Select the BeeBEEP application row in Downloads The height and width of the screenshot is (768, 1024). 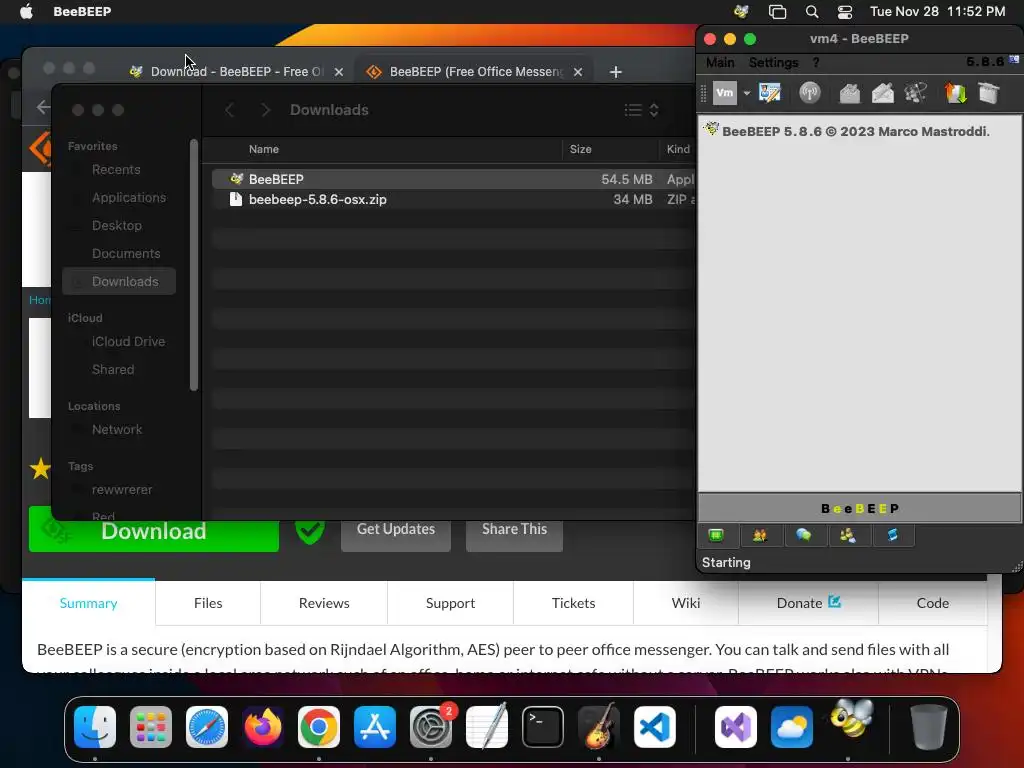tap(453, 179)
